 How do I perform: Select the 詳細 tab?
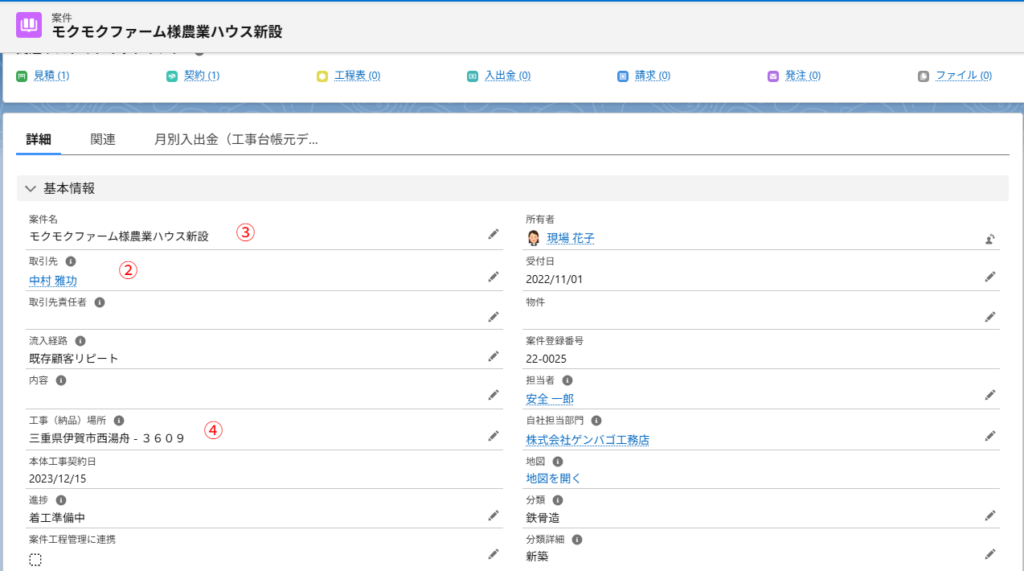click(x=39, y=140)
